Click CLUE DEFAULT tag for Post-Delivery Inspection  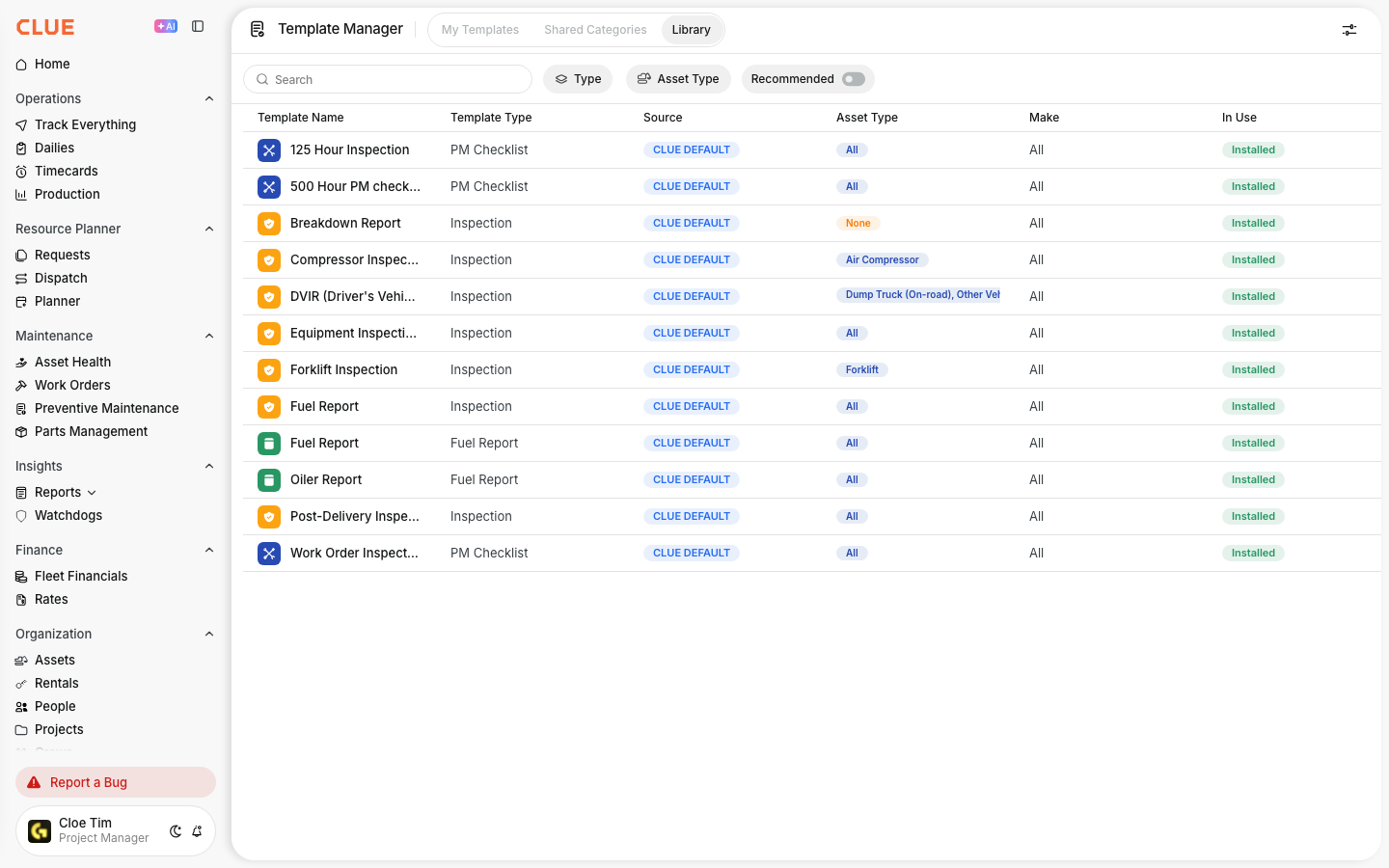(692, 517)
